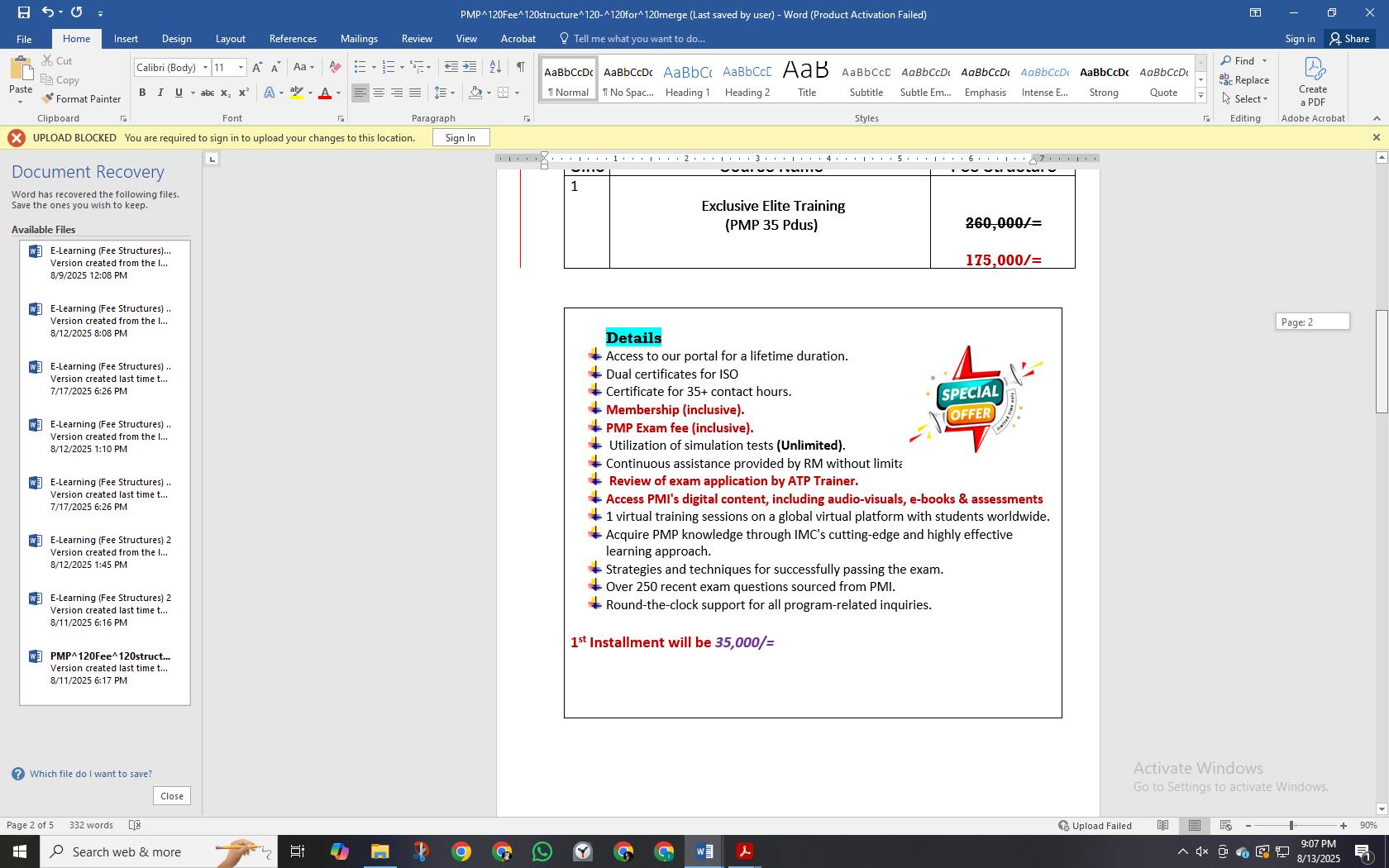Open the font size dropdown
Viewport: 1389px width, 868px height.
coord(241,68)
